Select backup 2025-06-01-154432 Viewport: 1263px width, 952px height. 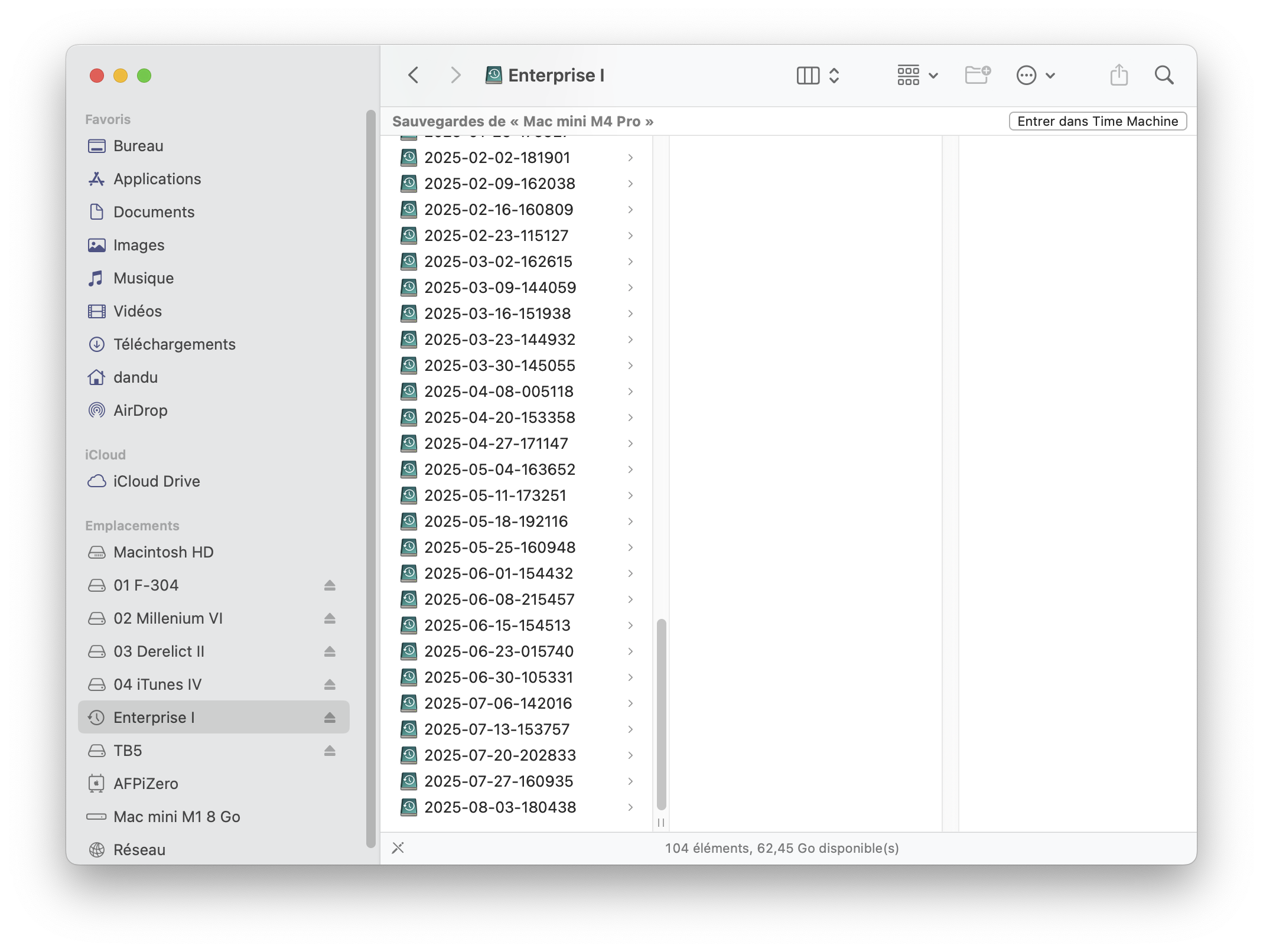click(517, 573)
